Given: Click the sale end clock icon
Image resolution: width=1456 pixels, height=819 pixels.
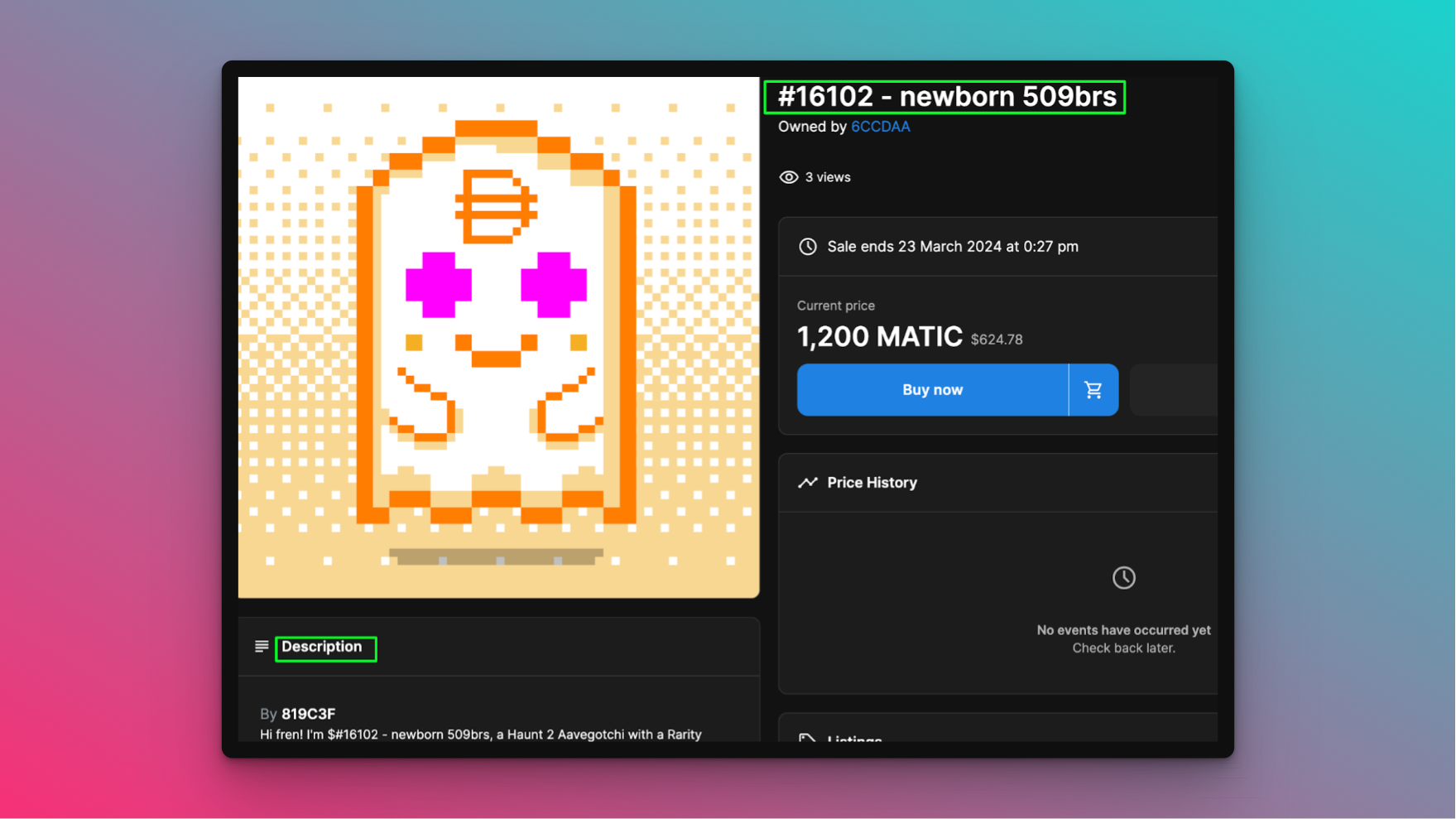Looking at the screenshot, I should (808, 247).
